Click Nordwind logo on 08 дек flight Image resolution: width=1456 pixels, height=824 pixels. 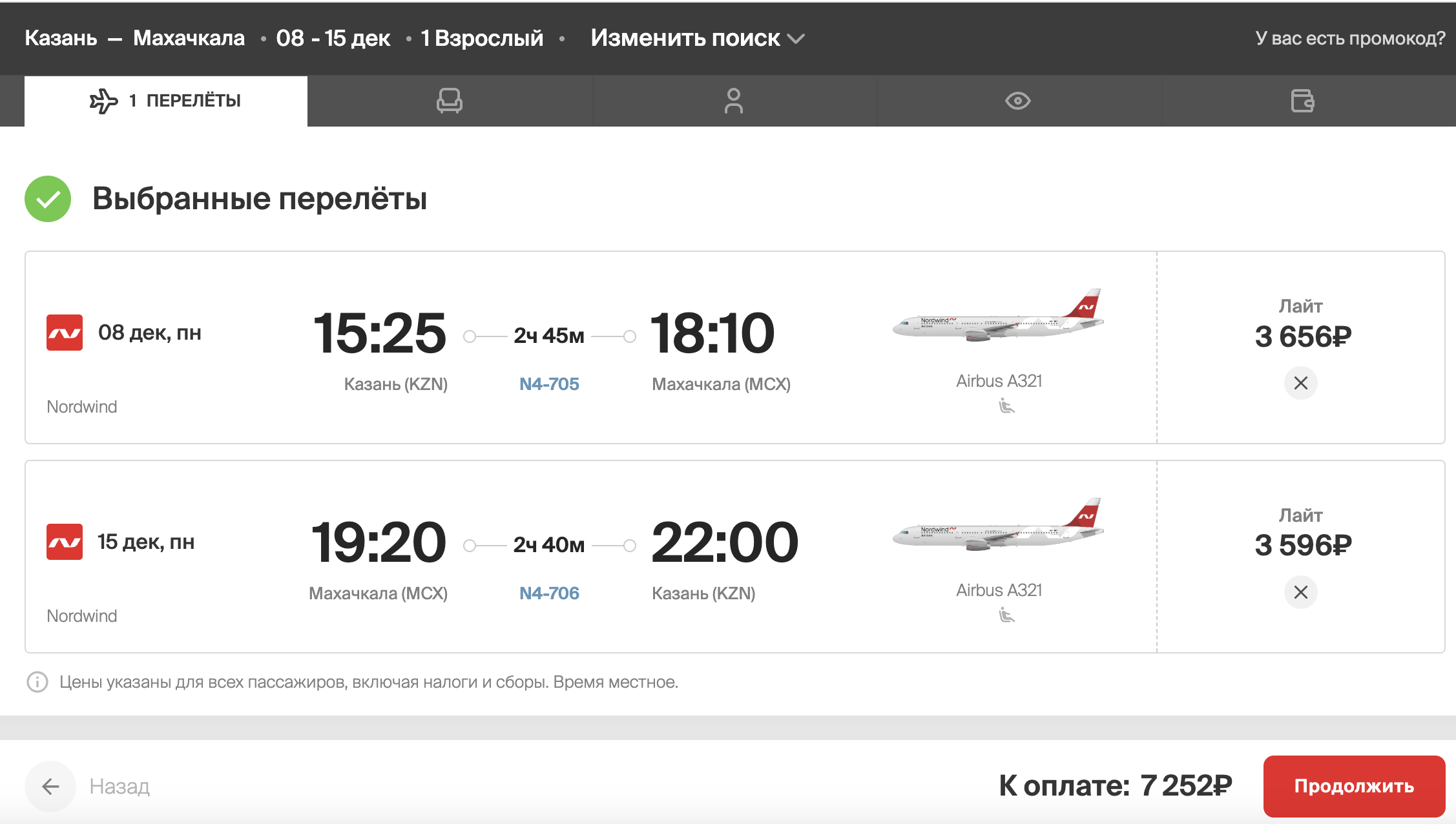[65, 333]
